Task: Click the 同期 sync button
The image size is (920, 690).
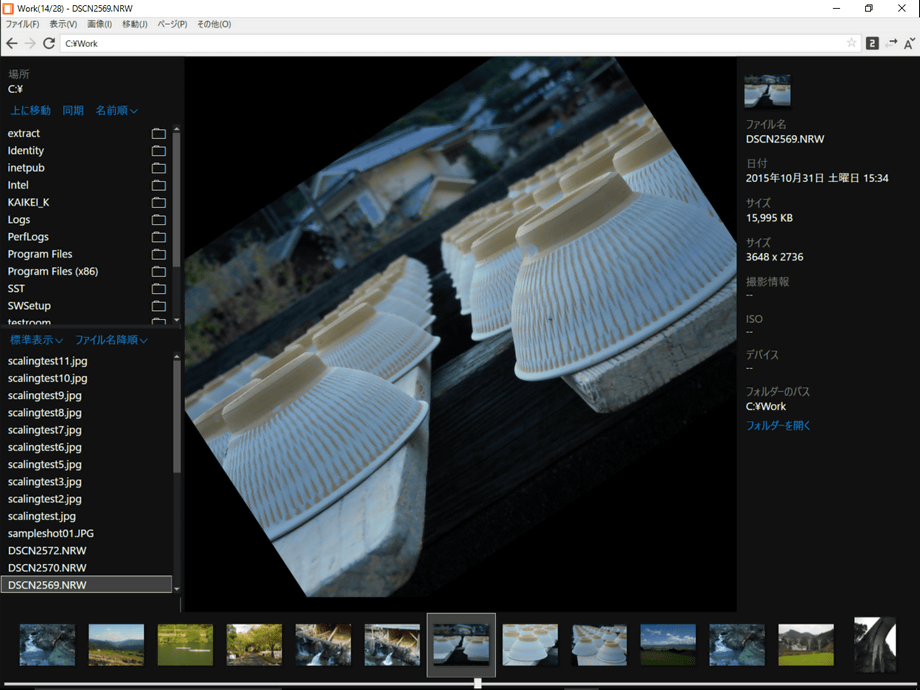Action: pyautogui.click(x=73, y=110)
